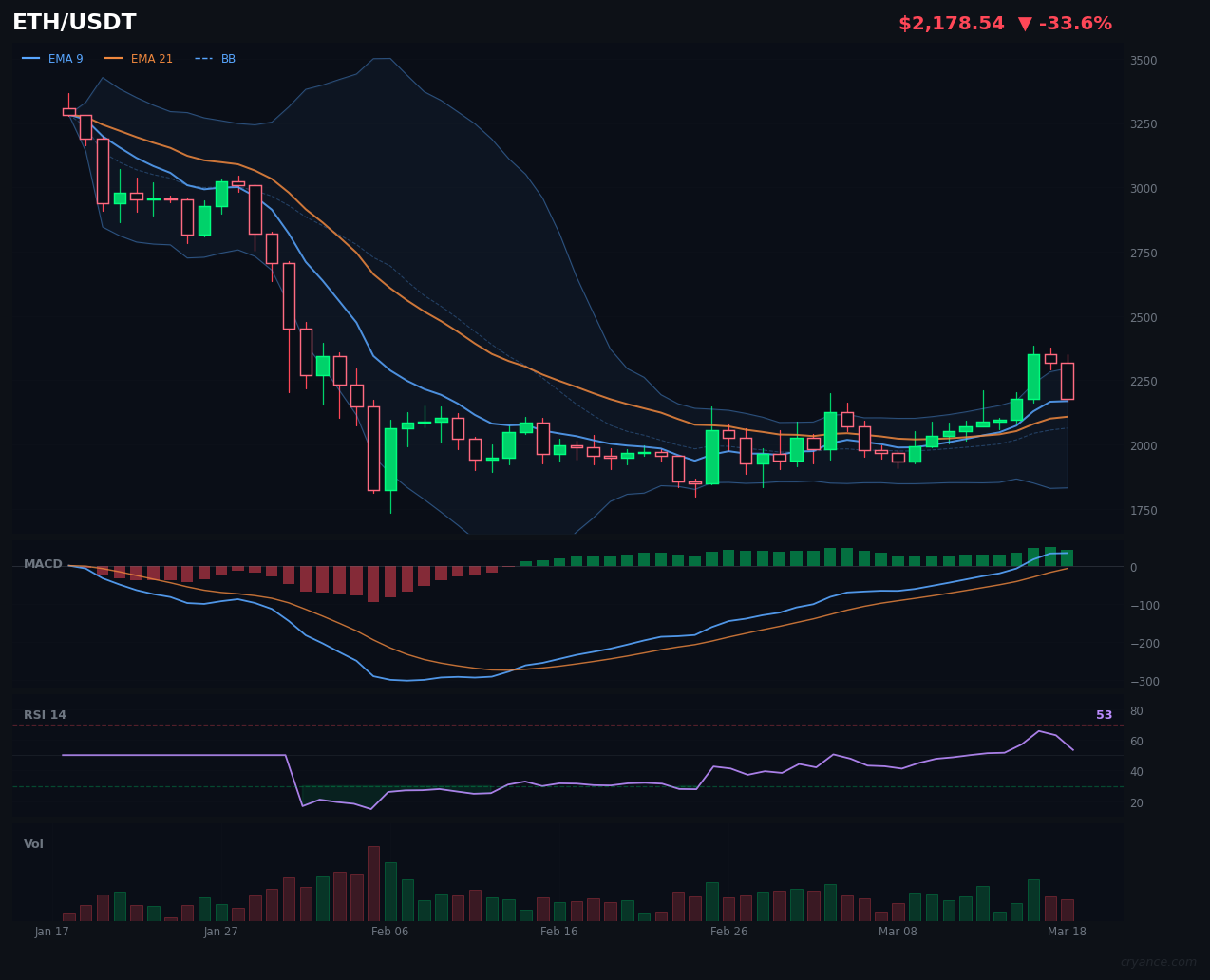
Task: Click the red downward triangle beside the price
Action: (x=1026, y=23)
